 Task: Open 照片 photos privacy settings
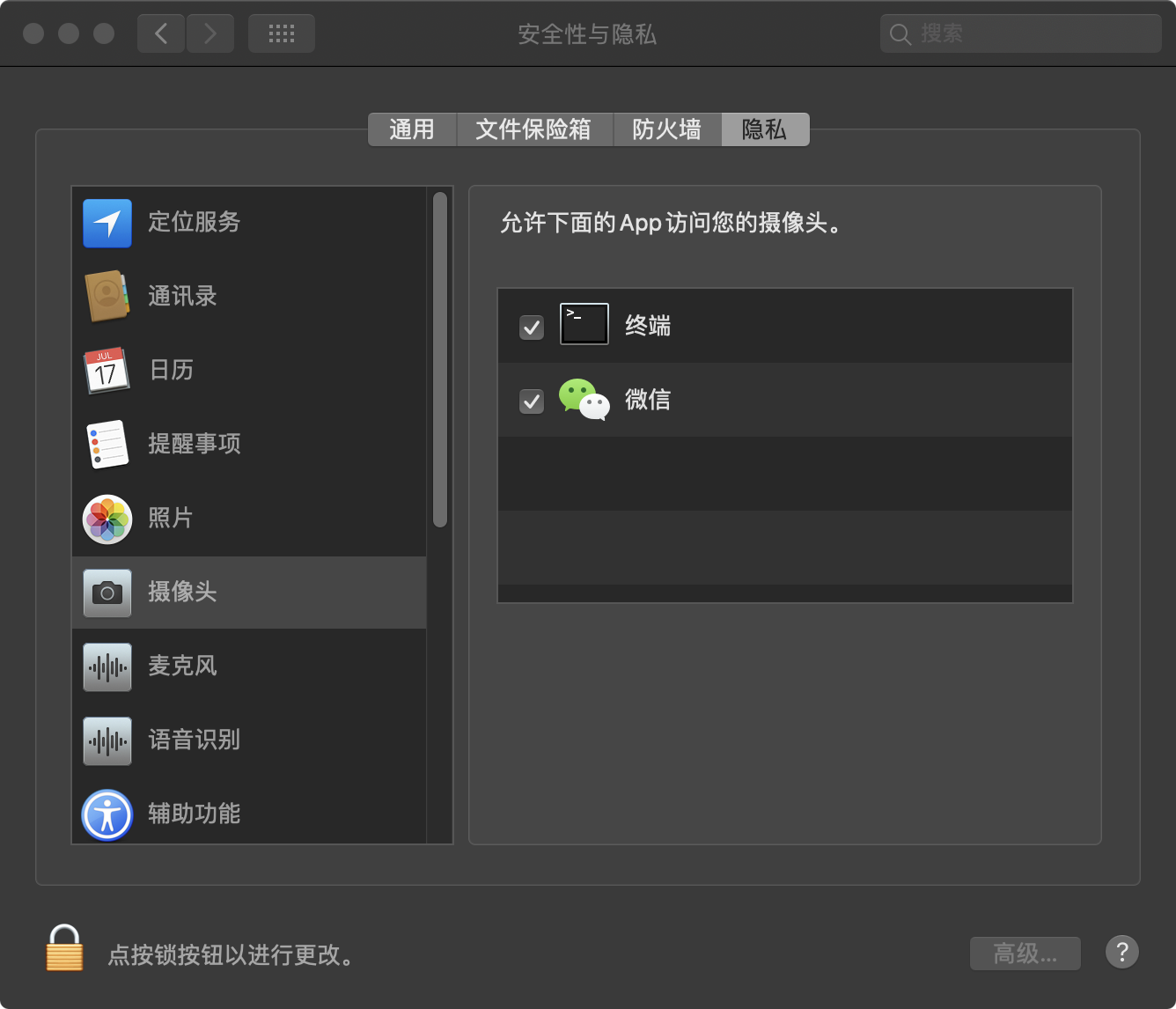(x=107, y=519)
